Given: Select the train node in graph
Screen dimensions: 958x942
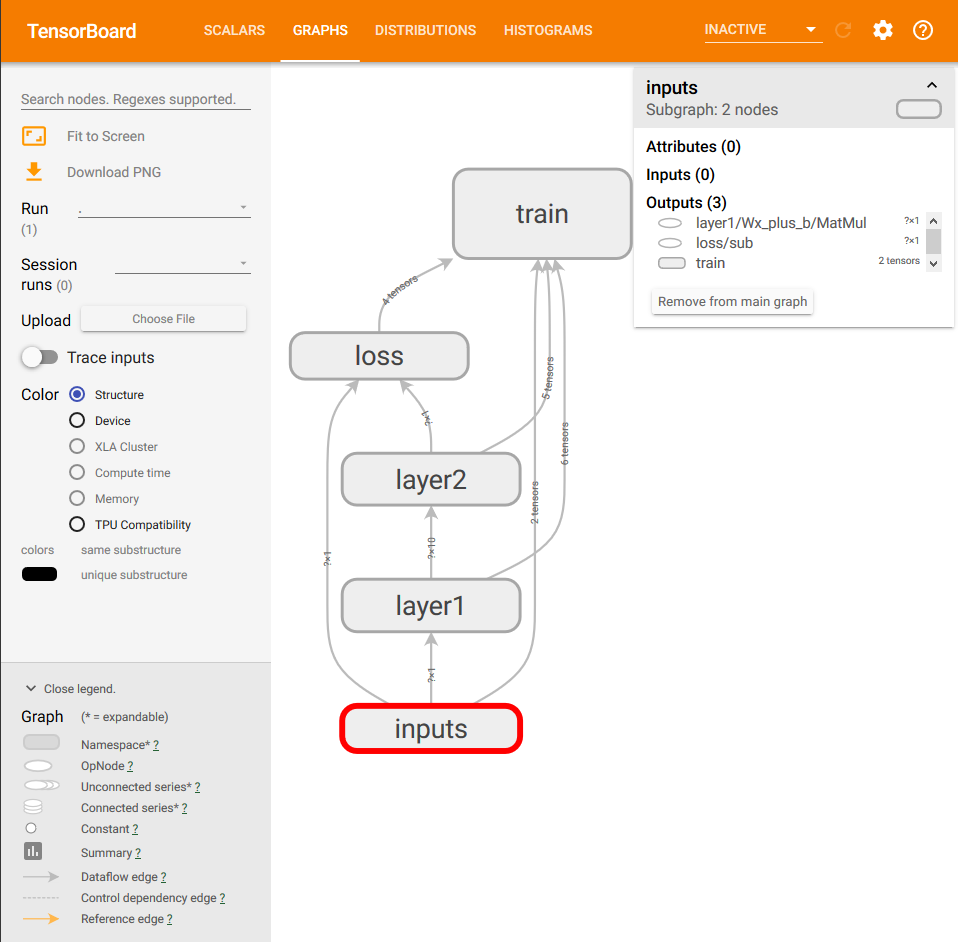Looking at the screenshot, I should click(x=542, y=214).
